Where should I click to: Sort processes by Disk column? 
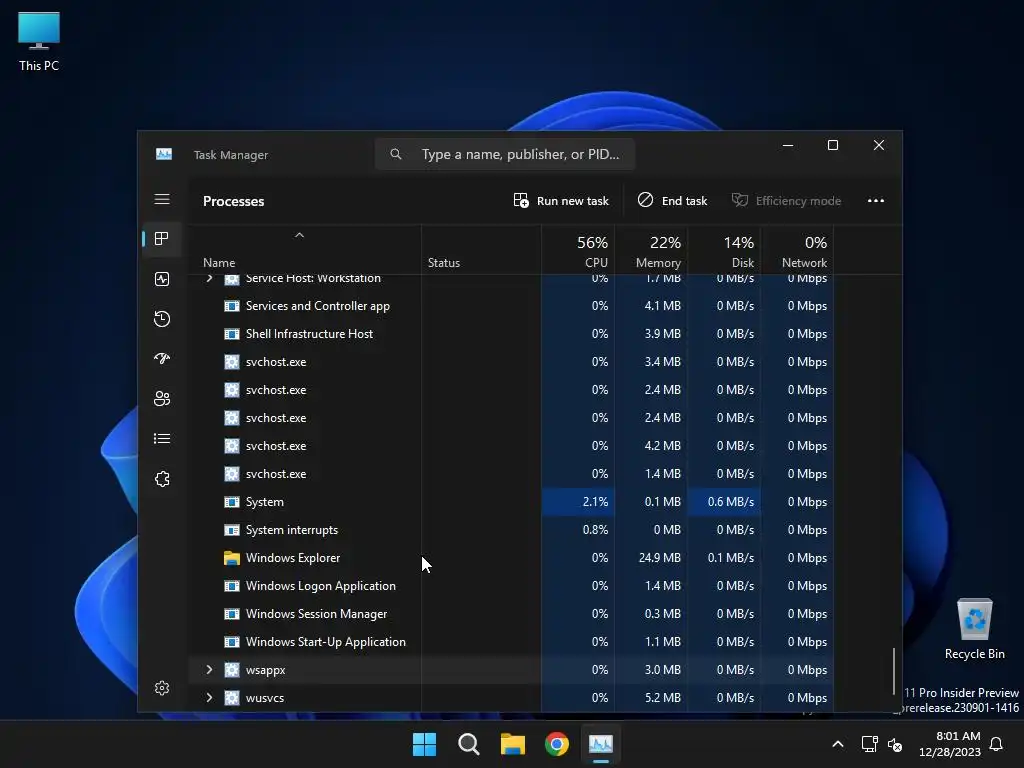pos(724,251)
